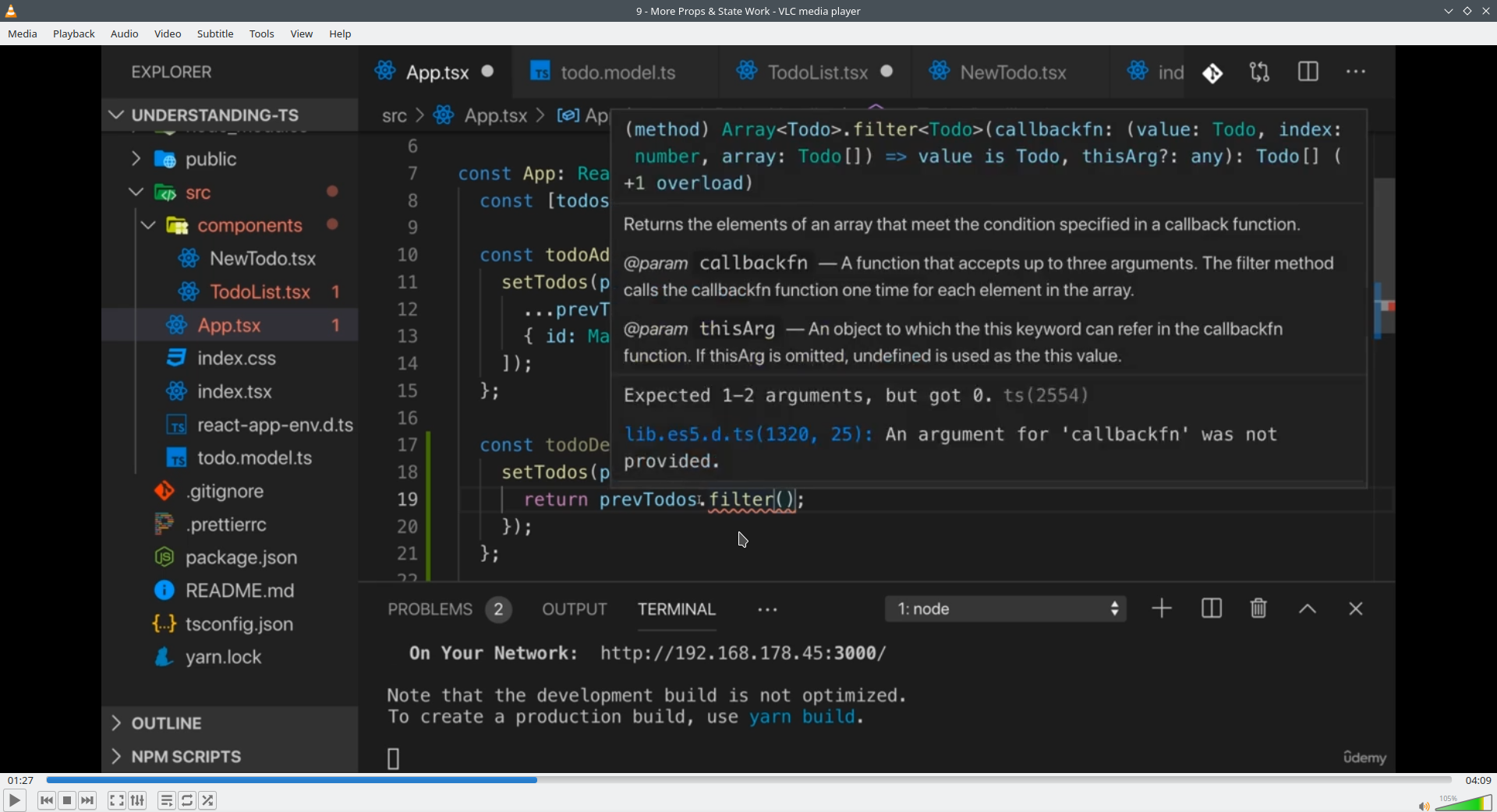Screen dimensions: 1497x812
Task: Open the Playback menu
Action: pyautogui.click(x=74, y=34)
